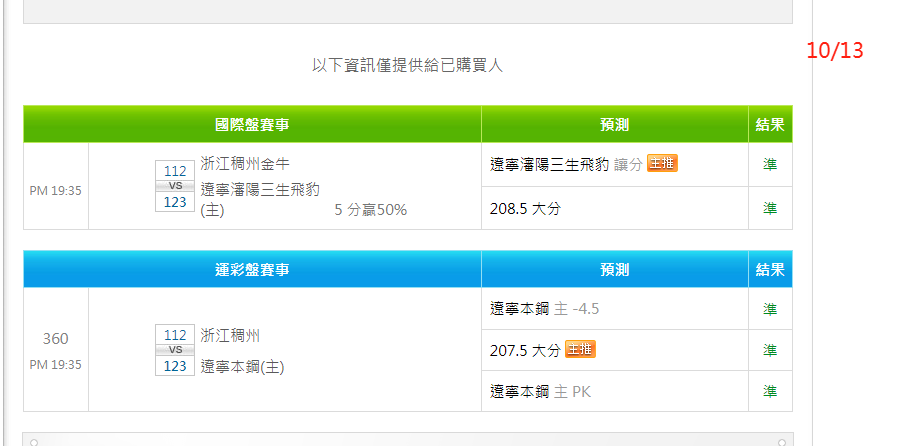Click the 遼寧本鋼(主) team name

(x=242, y=367)
